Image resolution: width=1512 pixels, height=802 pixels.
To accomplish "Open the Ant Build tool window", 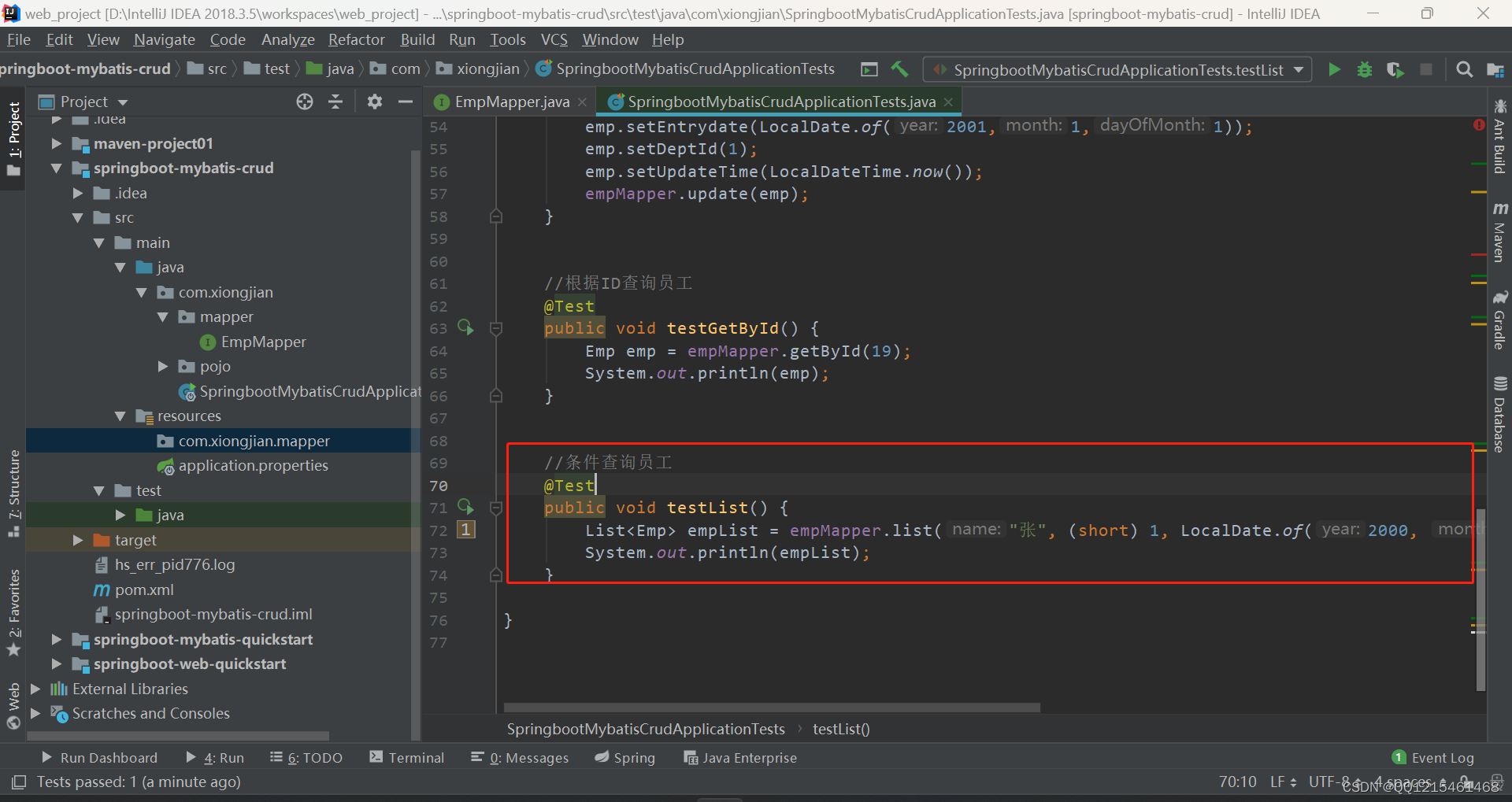I will [x=1499, y=136].
